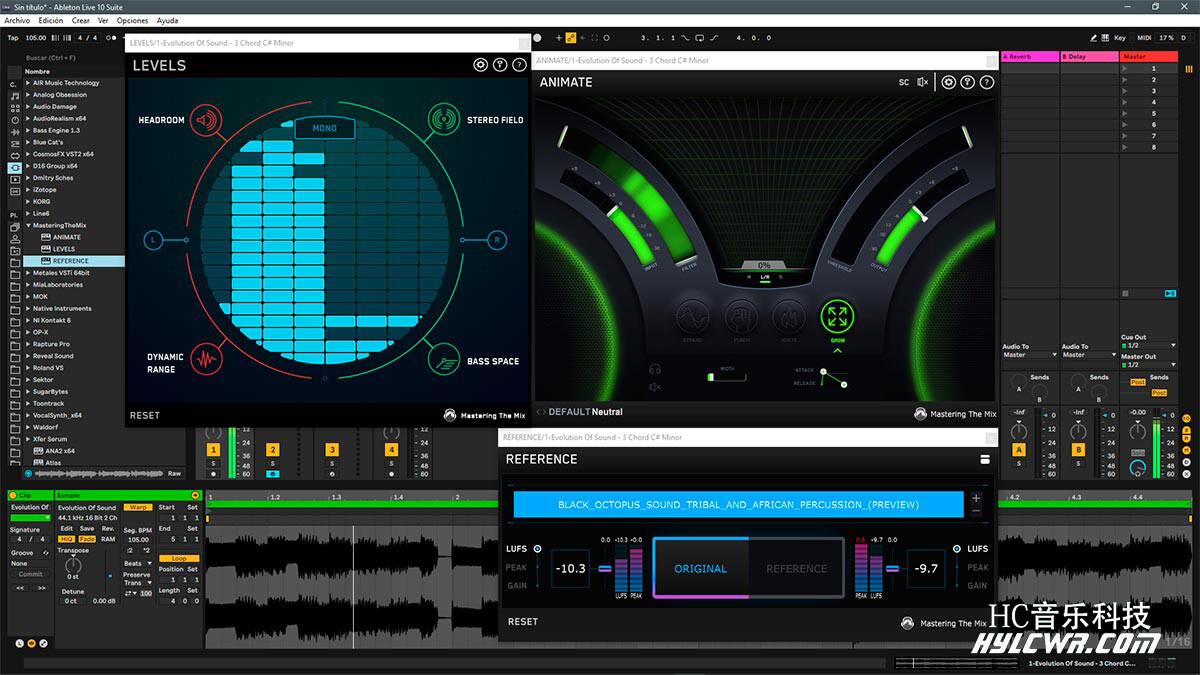Open the Stereo Field meter in LEVELS
Viewport: 1200px width, 675px height.
(x=444, y=120)
